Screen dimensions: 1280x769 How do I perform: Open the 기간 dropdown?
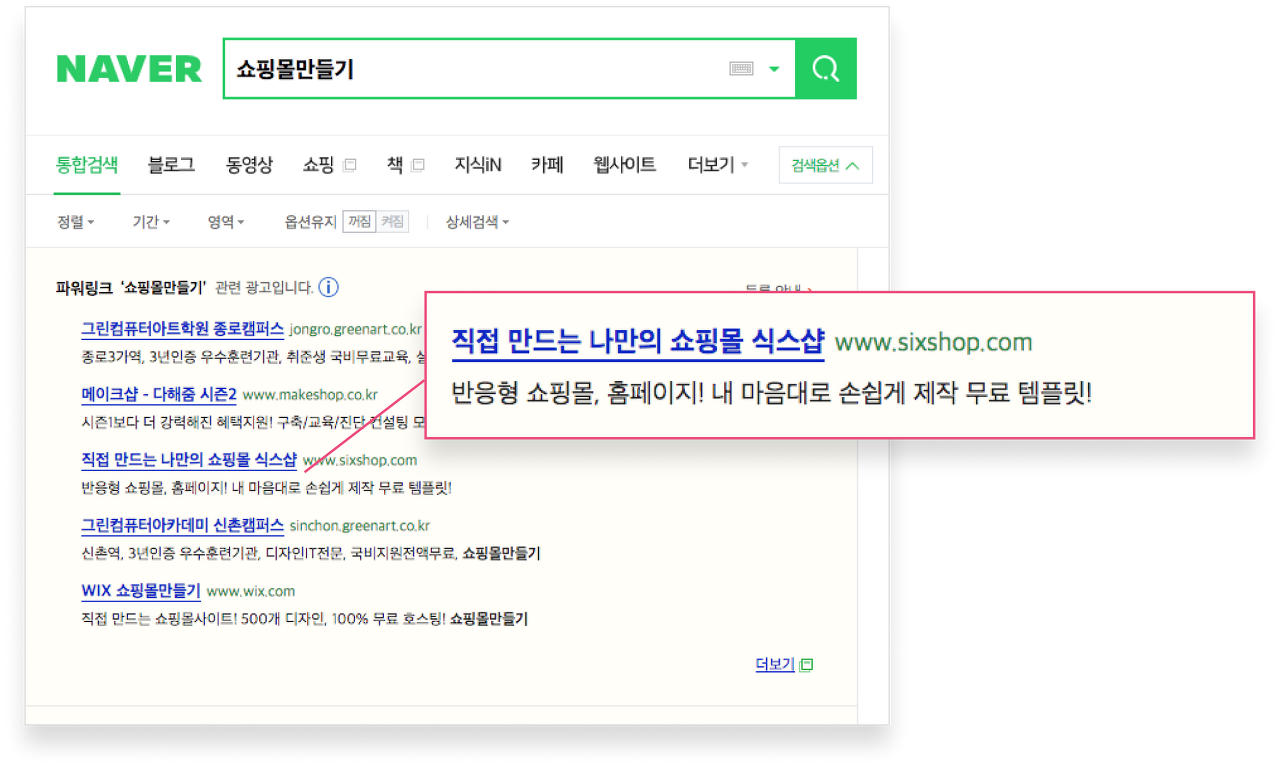151,222
